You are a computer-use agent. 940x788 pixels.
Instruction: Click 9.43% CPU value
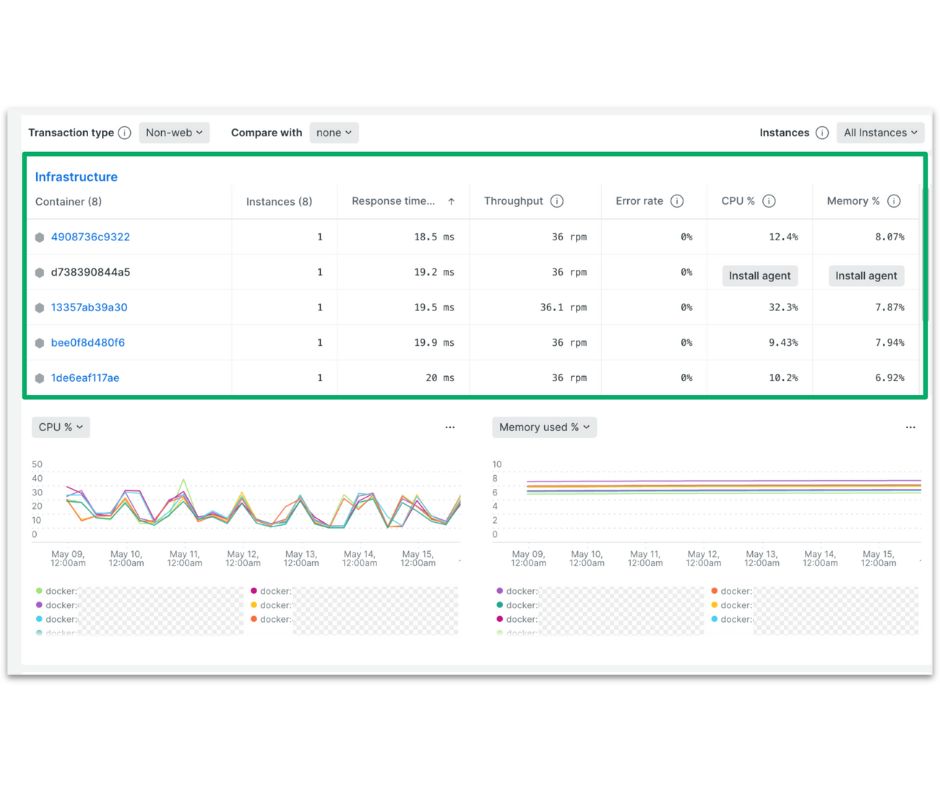tap(783, 343)
